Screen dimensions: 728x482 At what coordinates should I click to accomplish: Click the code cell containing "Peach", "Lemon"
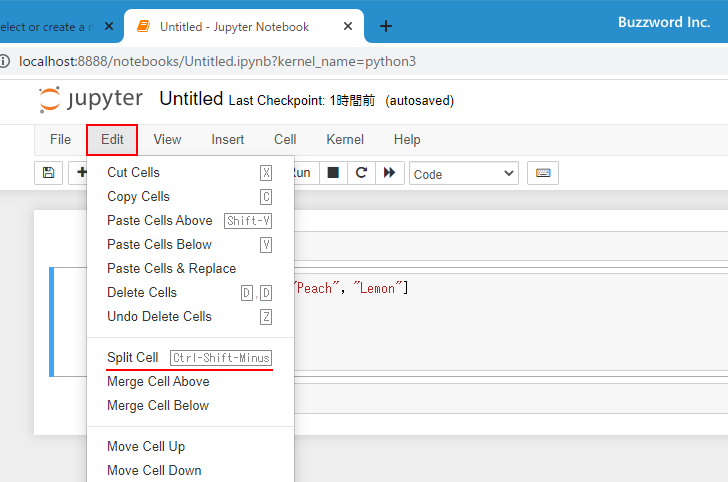(511, 322)
